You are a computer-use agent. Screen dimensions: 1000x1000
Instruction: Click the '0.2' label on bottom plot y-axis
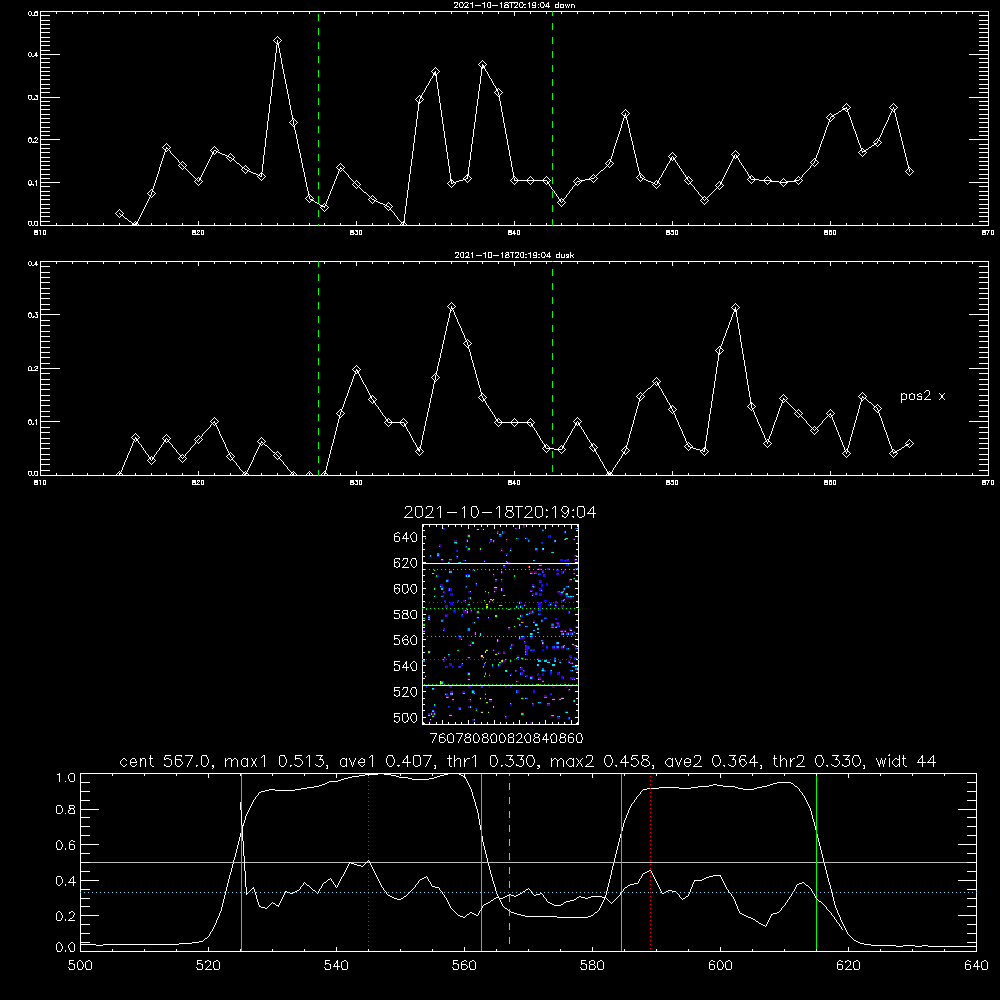66,916
